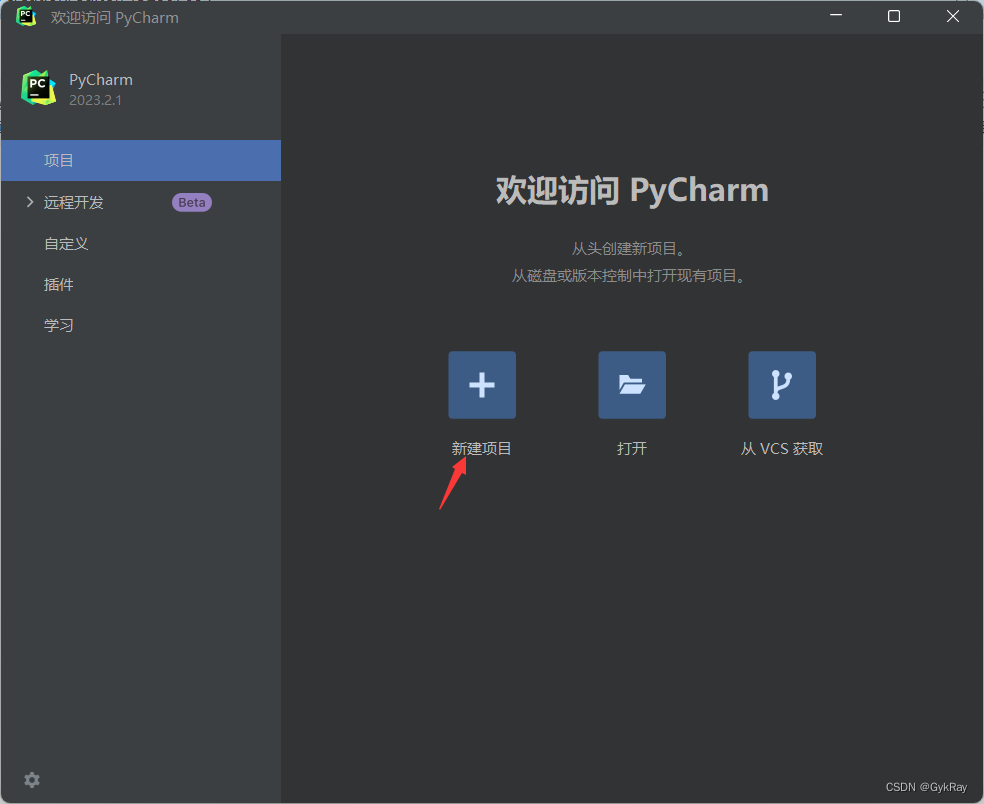
Task: Click the 从磁盘或版本控制中打开现有项目 text
Action: tap(628, 276)
